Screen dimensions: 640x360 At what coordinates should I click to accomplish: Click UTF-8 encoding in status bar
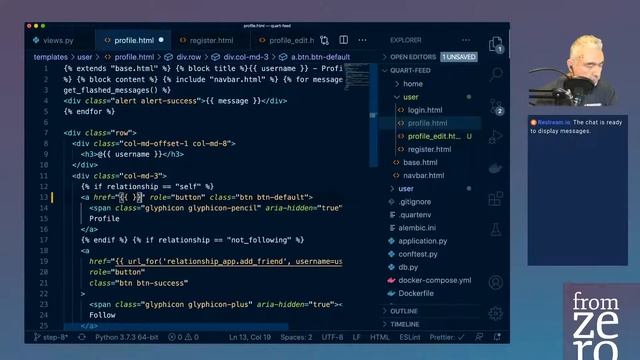332,337
